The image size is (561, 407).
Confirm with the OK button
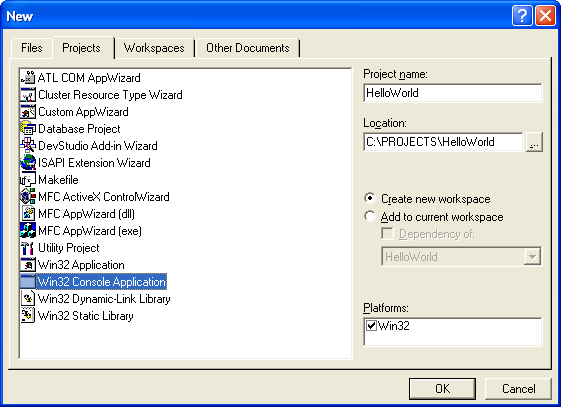[443, 389]
